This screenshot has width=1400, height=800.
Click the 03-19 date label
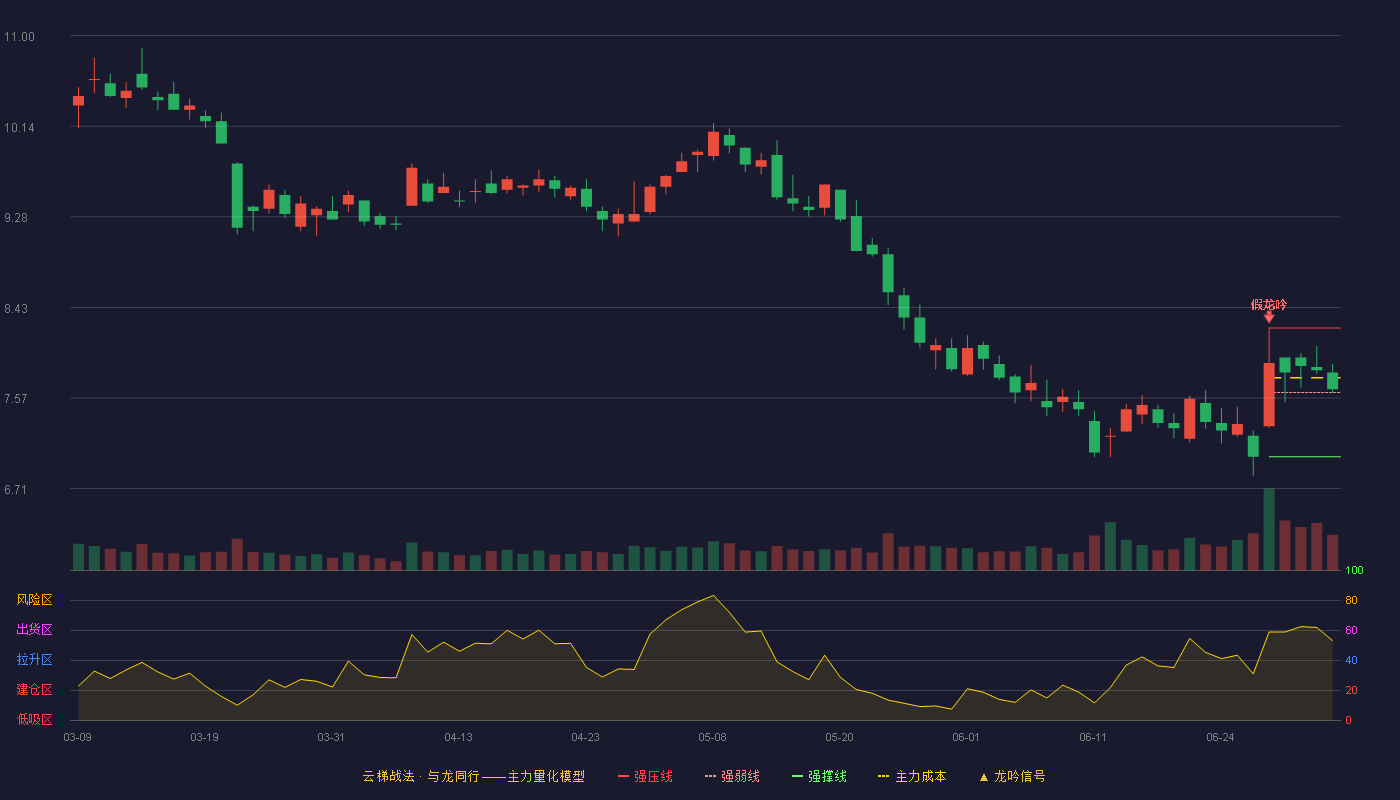click(x=204, y=737)
